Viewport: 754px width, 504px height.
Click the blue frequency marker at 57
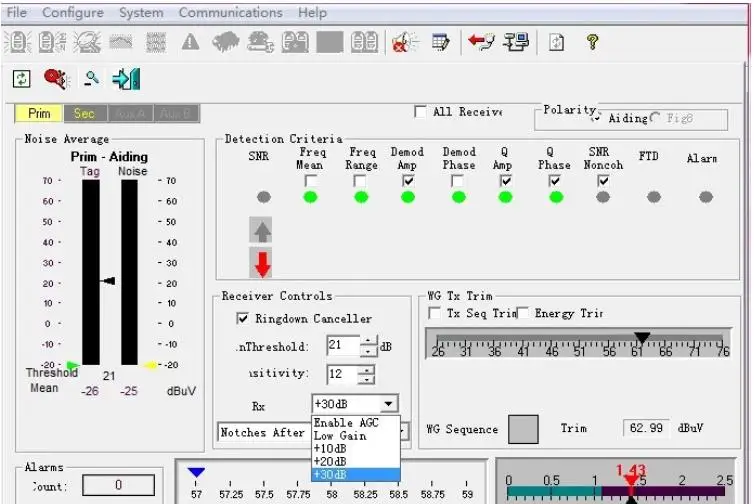pos(196,472)
